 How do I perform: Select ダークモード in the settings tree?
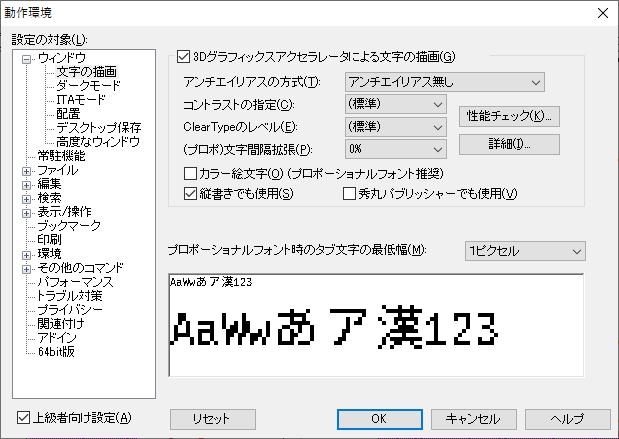[x=88, y=86]
